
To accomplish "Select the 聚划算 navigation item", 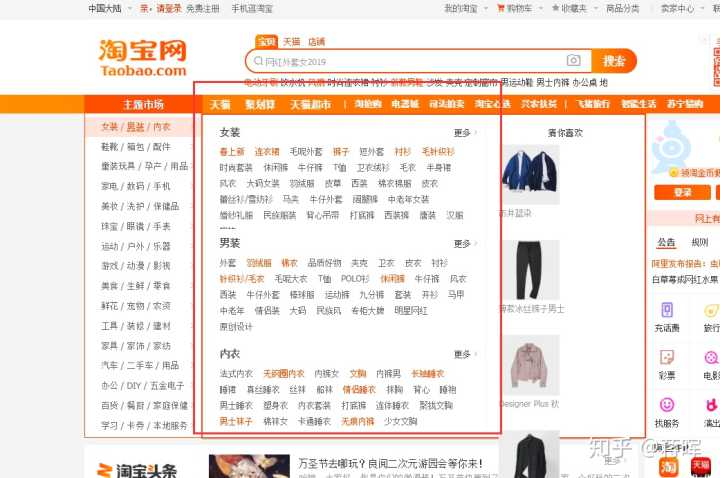I will 260,104.
